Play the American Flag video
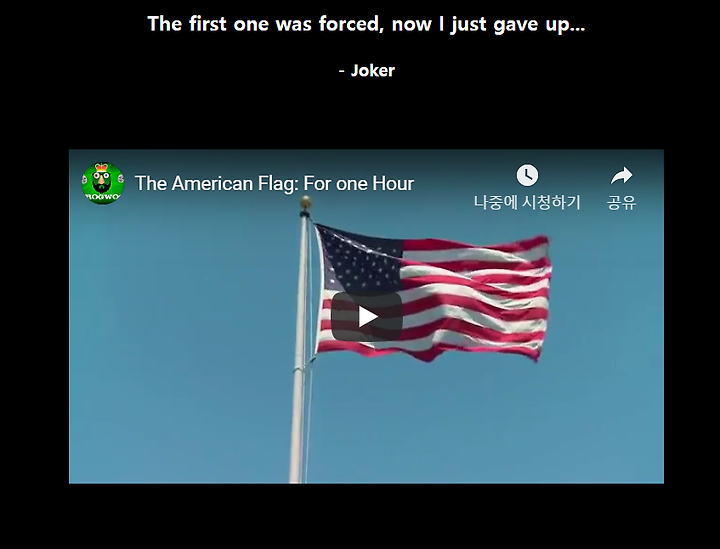Viewport: 720px width, 549px height. 366,317
